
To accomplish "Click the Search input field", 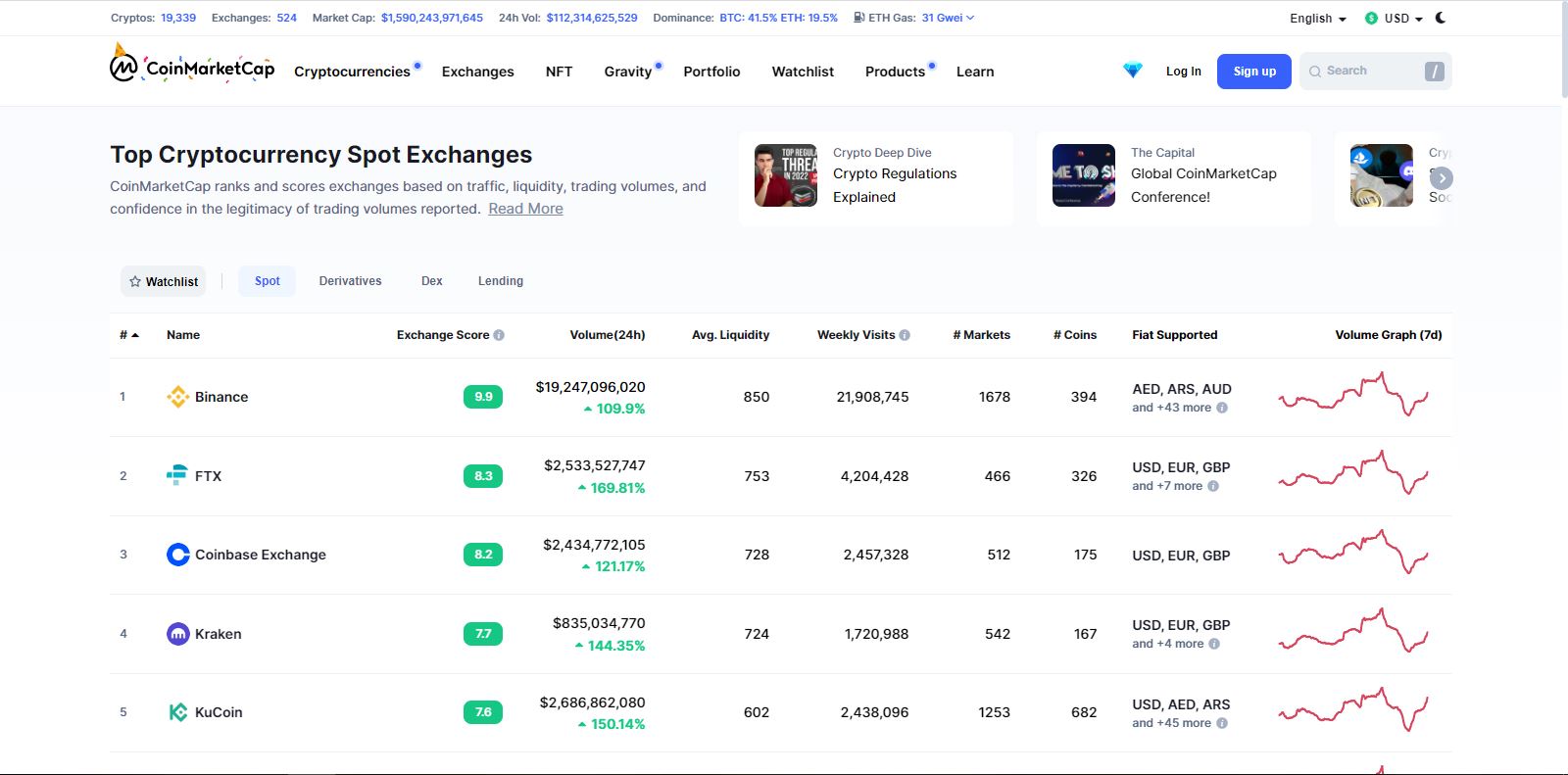I will [x=1375, y=72].
